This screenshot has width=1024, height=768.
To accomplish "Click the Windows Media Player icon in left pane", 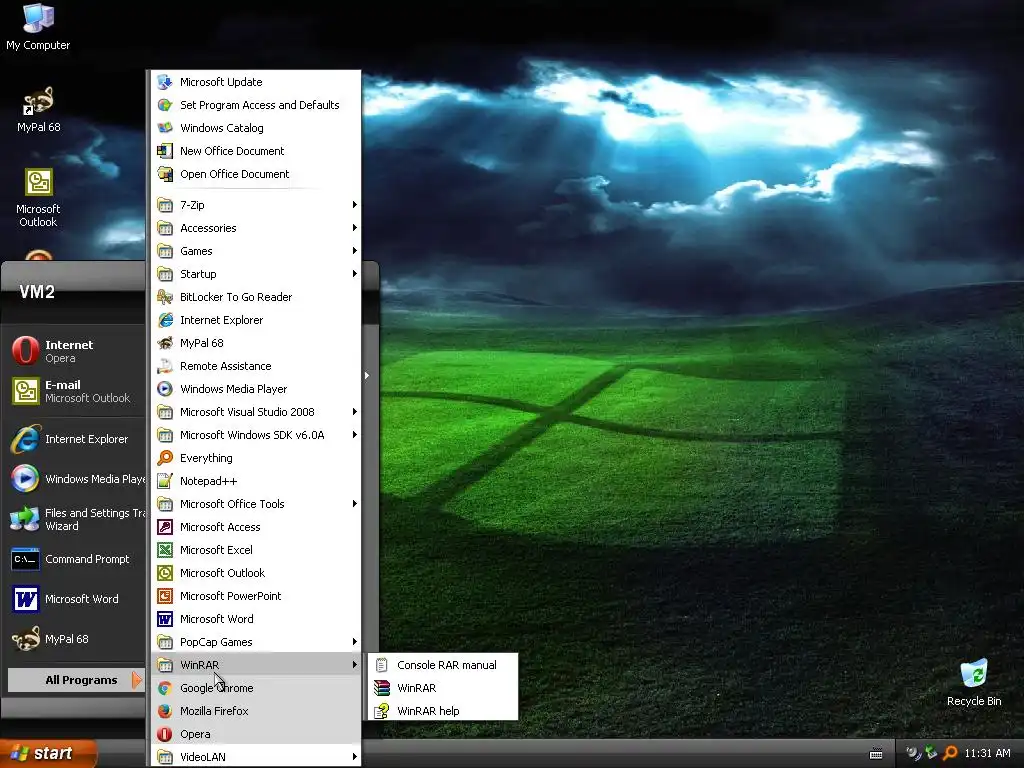I will click(x=25, y=479).
